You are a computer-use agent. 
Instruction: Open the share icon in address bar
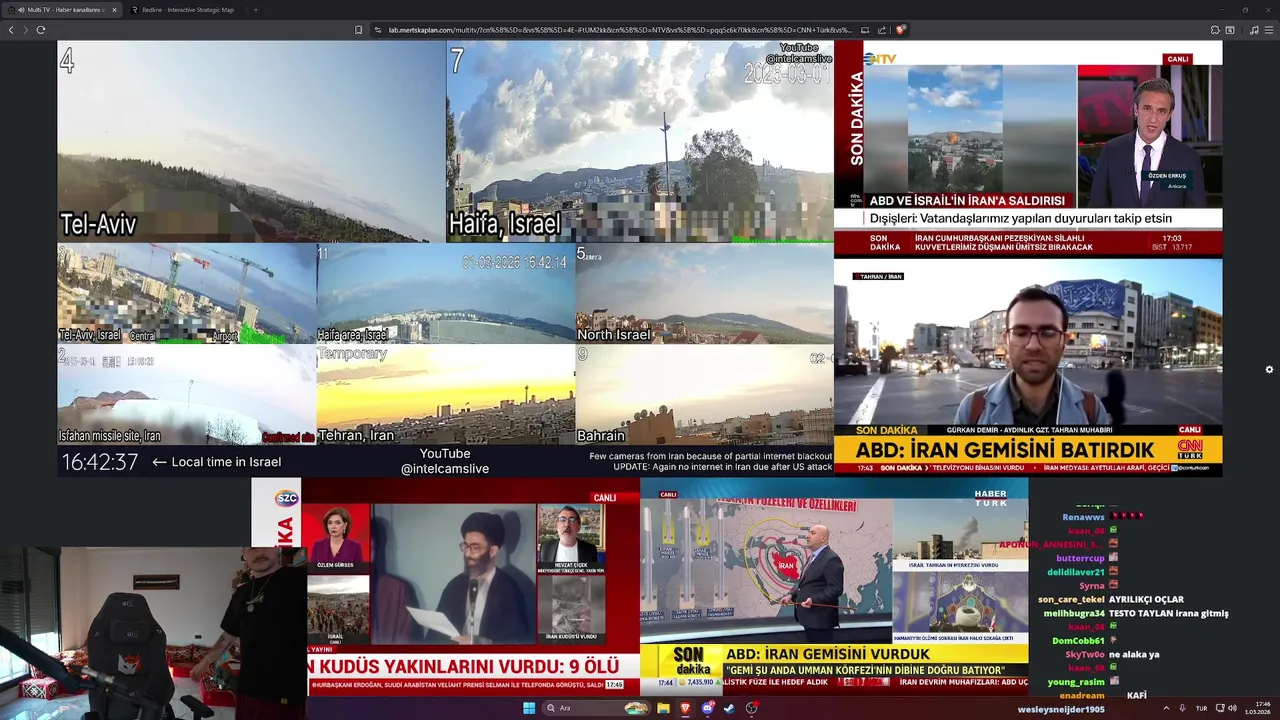(x=882, y=30)
